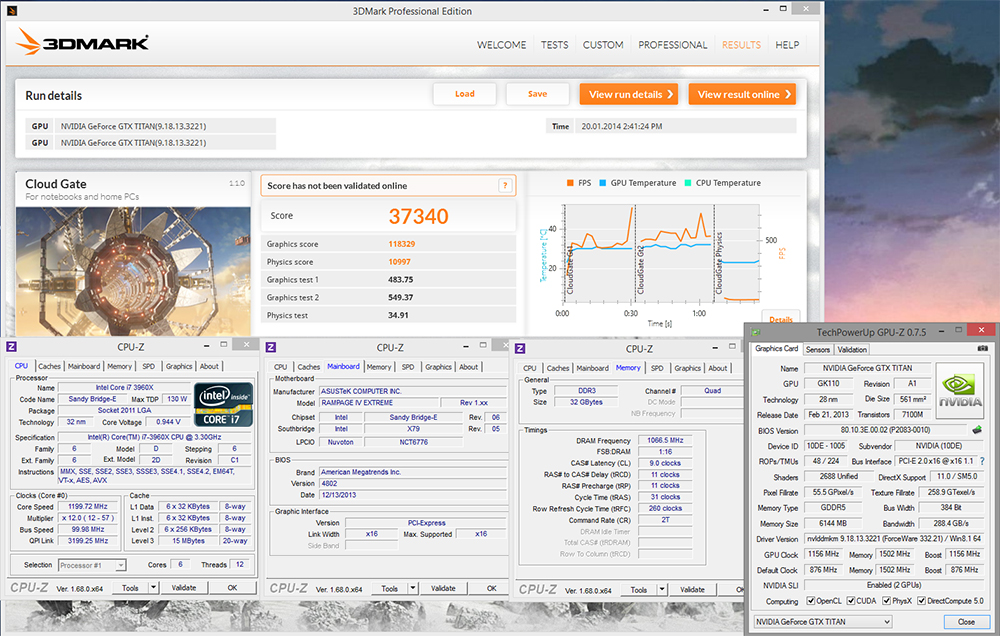Open the GPU-Z graphics card selector dropdown
This screenshot has height=636, width=1000.
[x=823, y=621]
